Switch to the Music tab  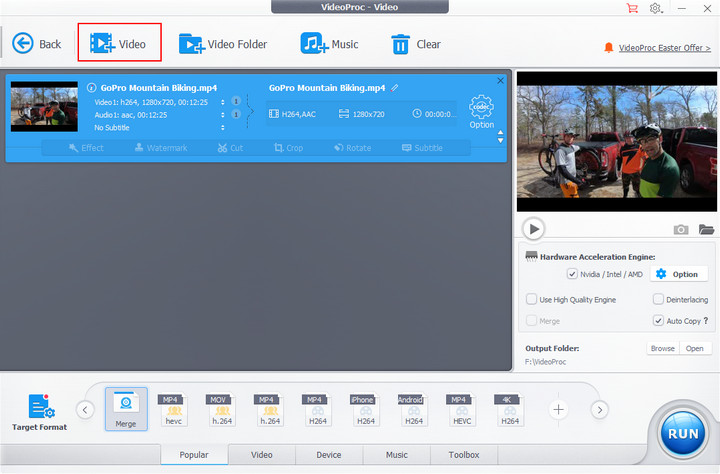pyautogui.click(x=397, y=455)
